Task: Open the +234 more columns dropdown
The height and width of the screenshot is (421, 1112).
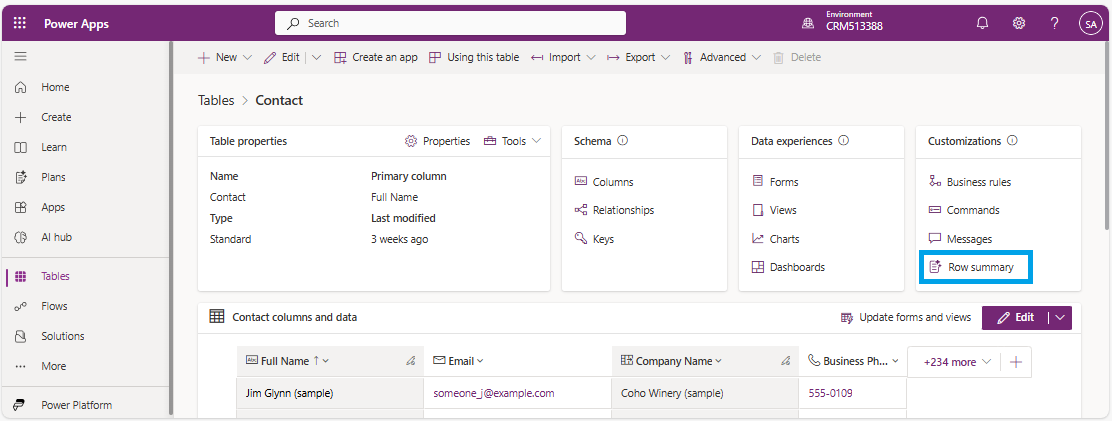Action: pyautogui.click(x=957, y=362)
